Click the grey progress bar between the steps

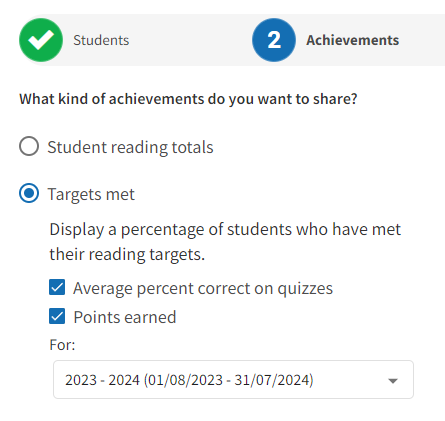click(x=190, y=40)
